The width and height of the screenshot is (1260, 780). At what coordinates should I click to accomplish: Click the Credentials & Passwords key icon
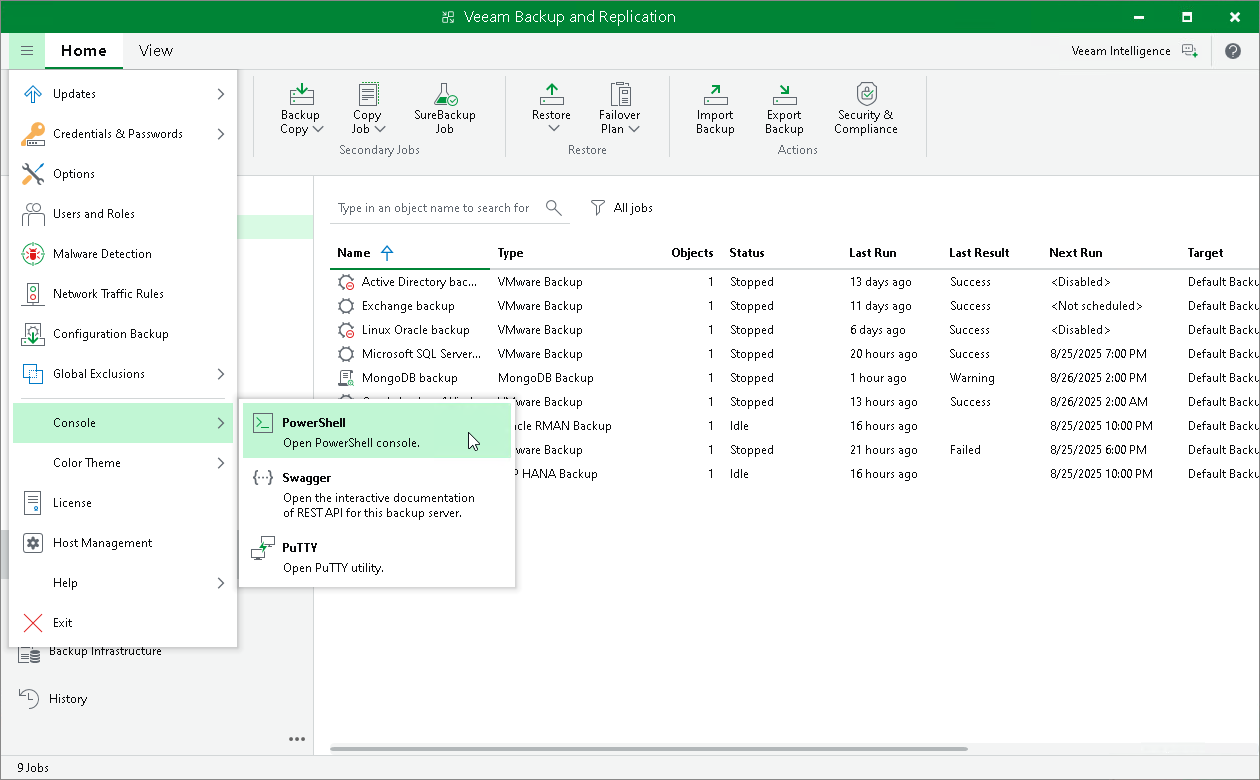coord(33,134)
